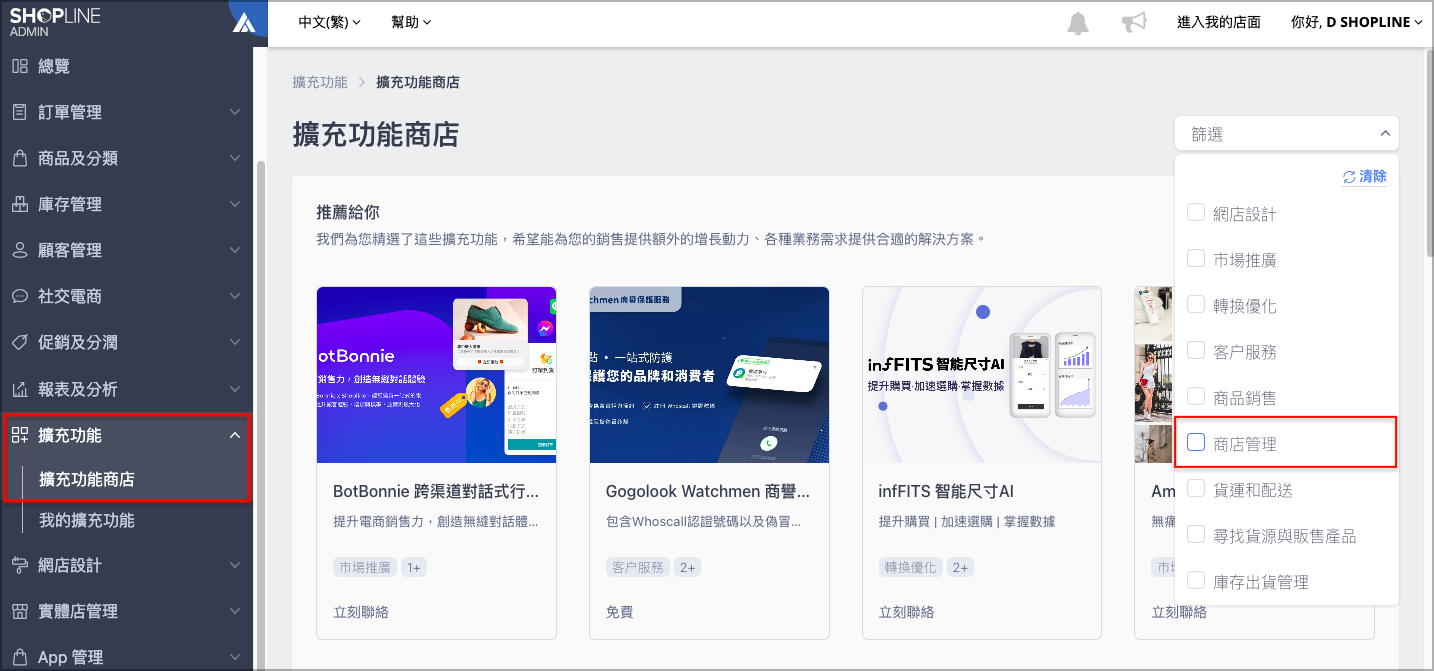Click the BotBonnie card banner image
Image resolution: width=1434 pixels, height=671 pixels.
pyautogui.click(x=436, y=375)
